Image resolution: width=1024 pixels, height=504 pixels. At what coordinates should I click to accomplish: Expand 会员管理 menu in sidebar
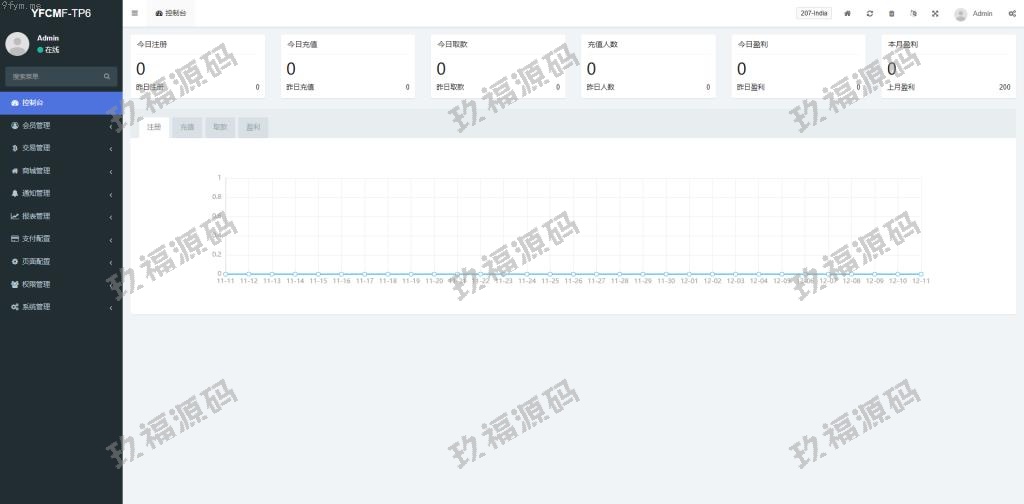[x=61, y=125]
